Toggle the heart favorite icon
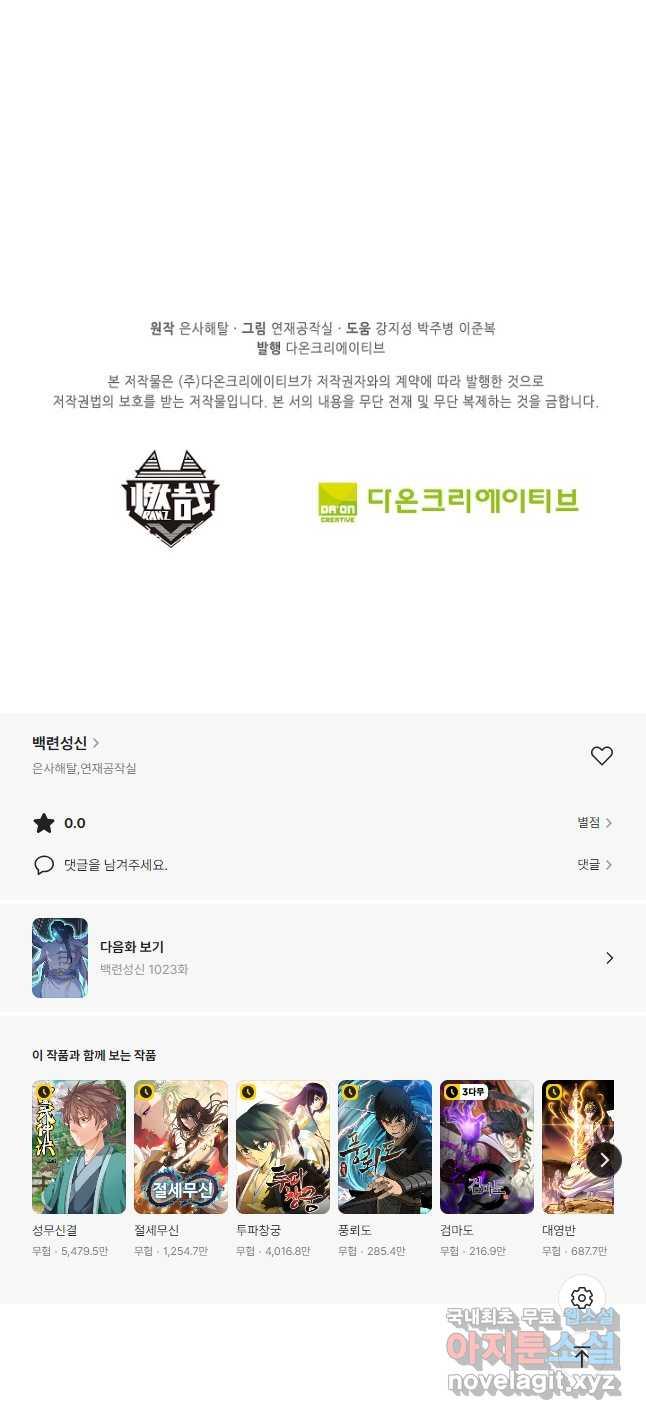Screen dimensions: 646x1420 (x=601, y=756)
